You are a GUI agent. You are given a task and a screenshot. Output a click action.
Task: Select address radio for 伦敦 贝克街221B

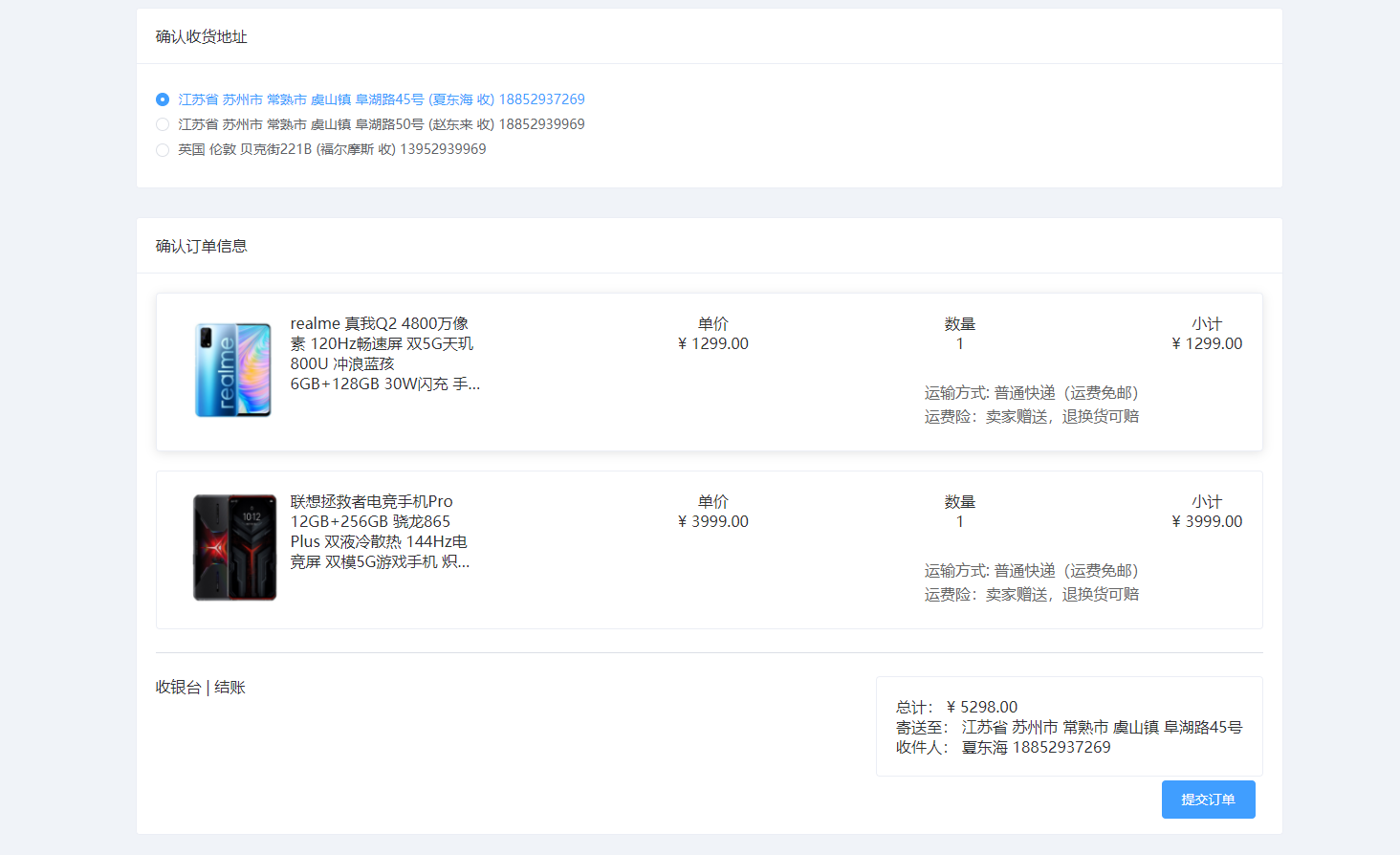point(163,149)
